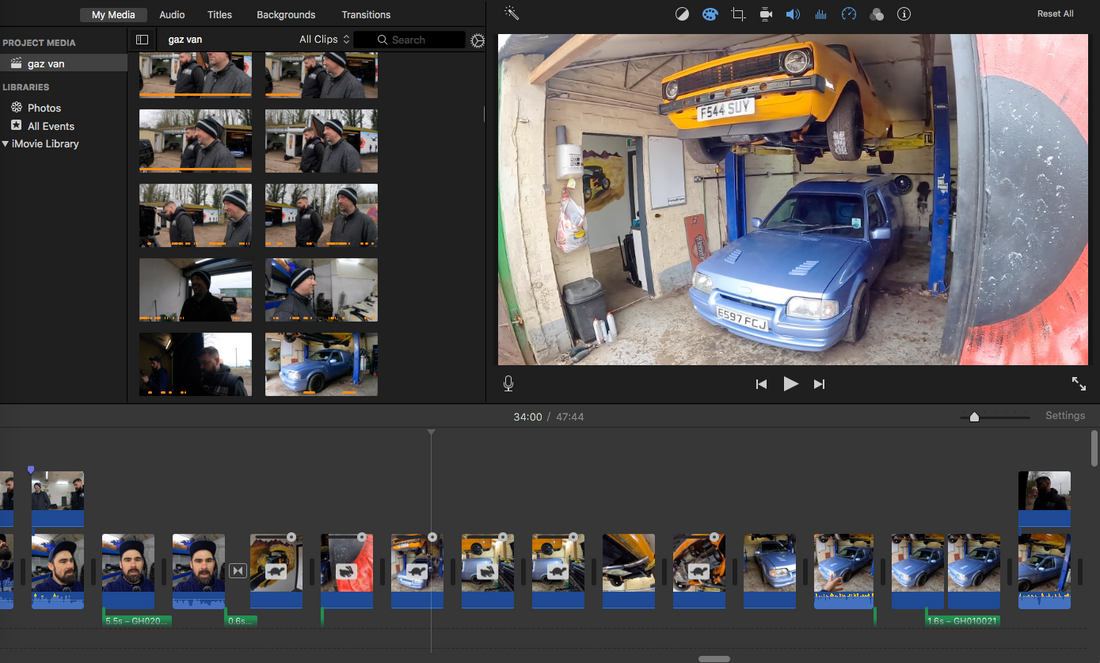The width and height of the screenshot is (1100, 663).
Task: Click the timeline vertical scrollbar
Action: [x=1094, y=448]
